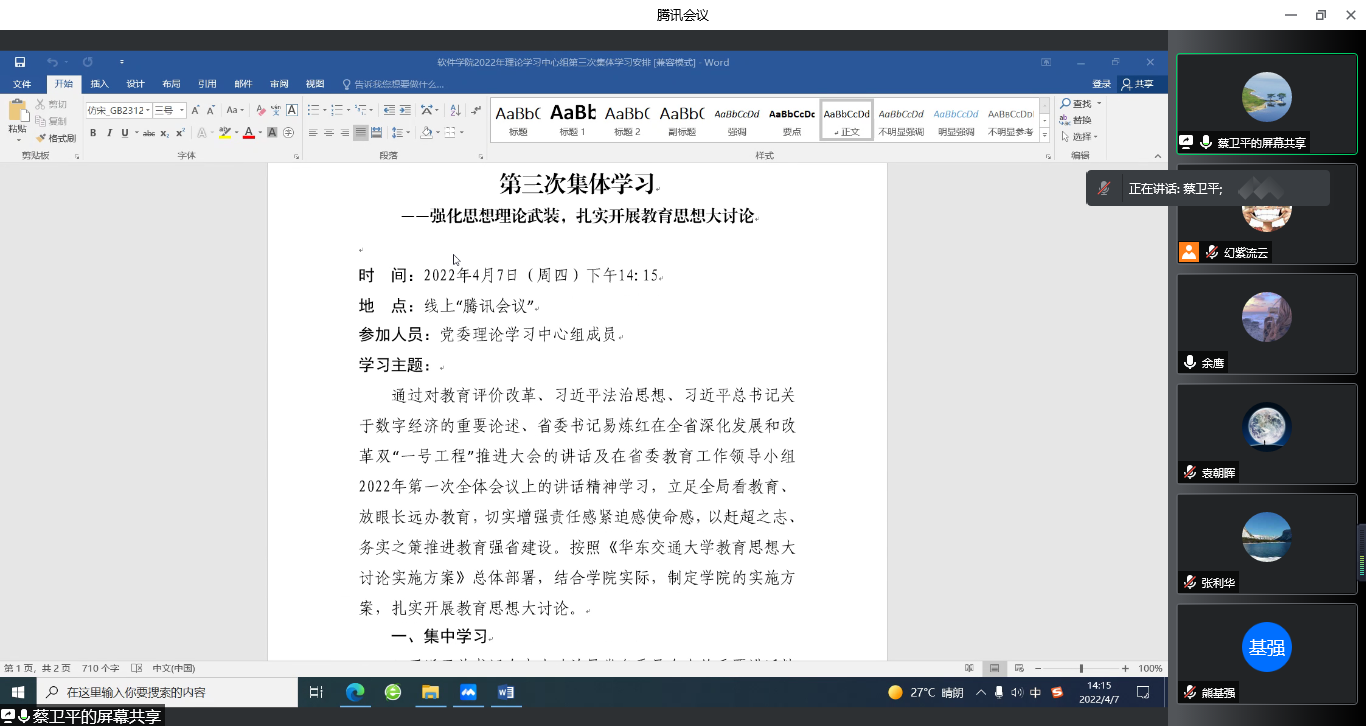Screen dimensions: 1366x726
Task: Click the decrease indent icon
Action: click(389, 110)
